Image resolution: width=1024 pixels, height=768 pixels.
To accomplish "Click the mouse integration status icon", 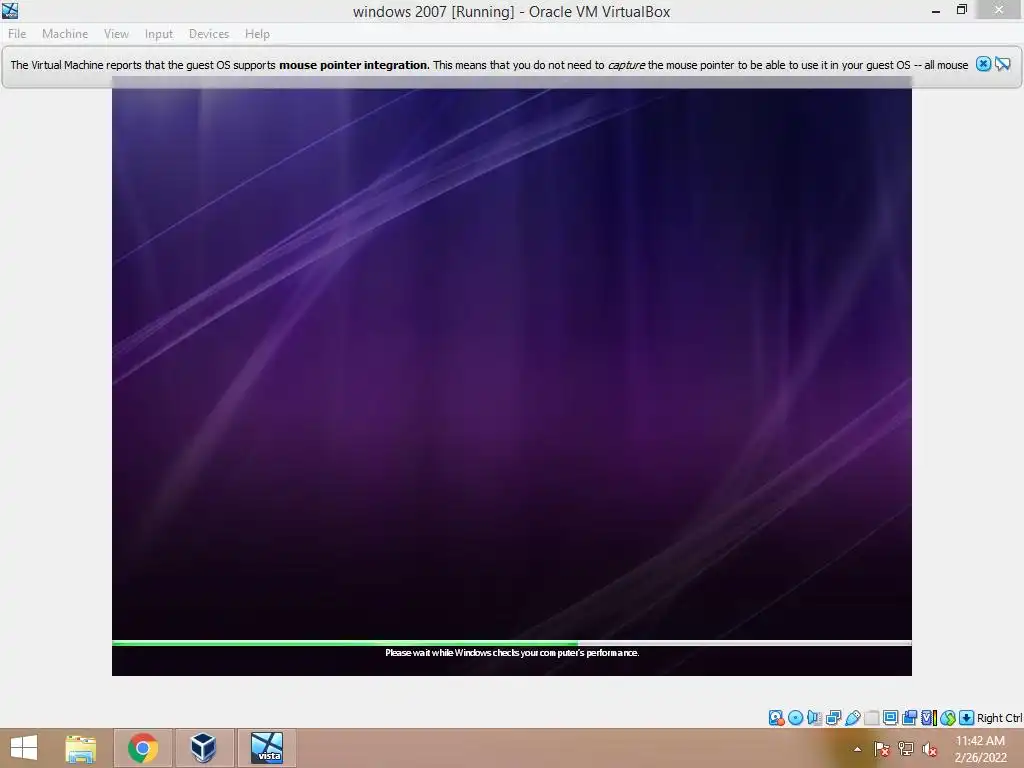I will click(948, 718).
